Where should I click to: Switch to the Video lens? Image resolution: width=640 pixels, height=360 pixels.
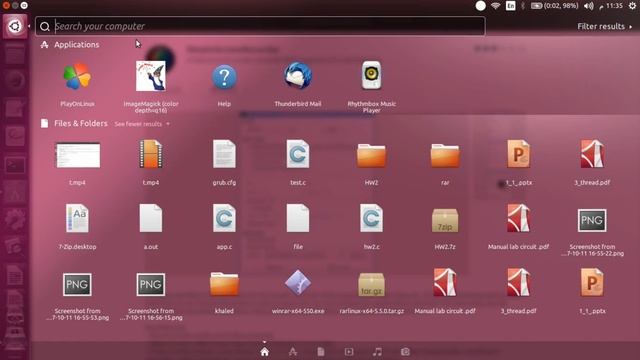349,351
